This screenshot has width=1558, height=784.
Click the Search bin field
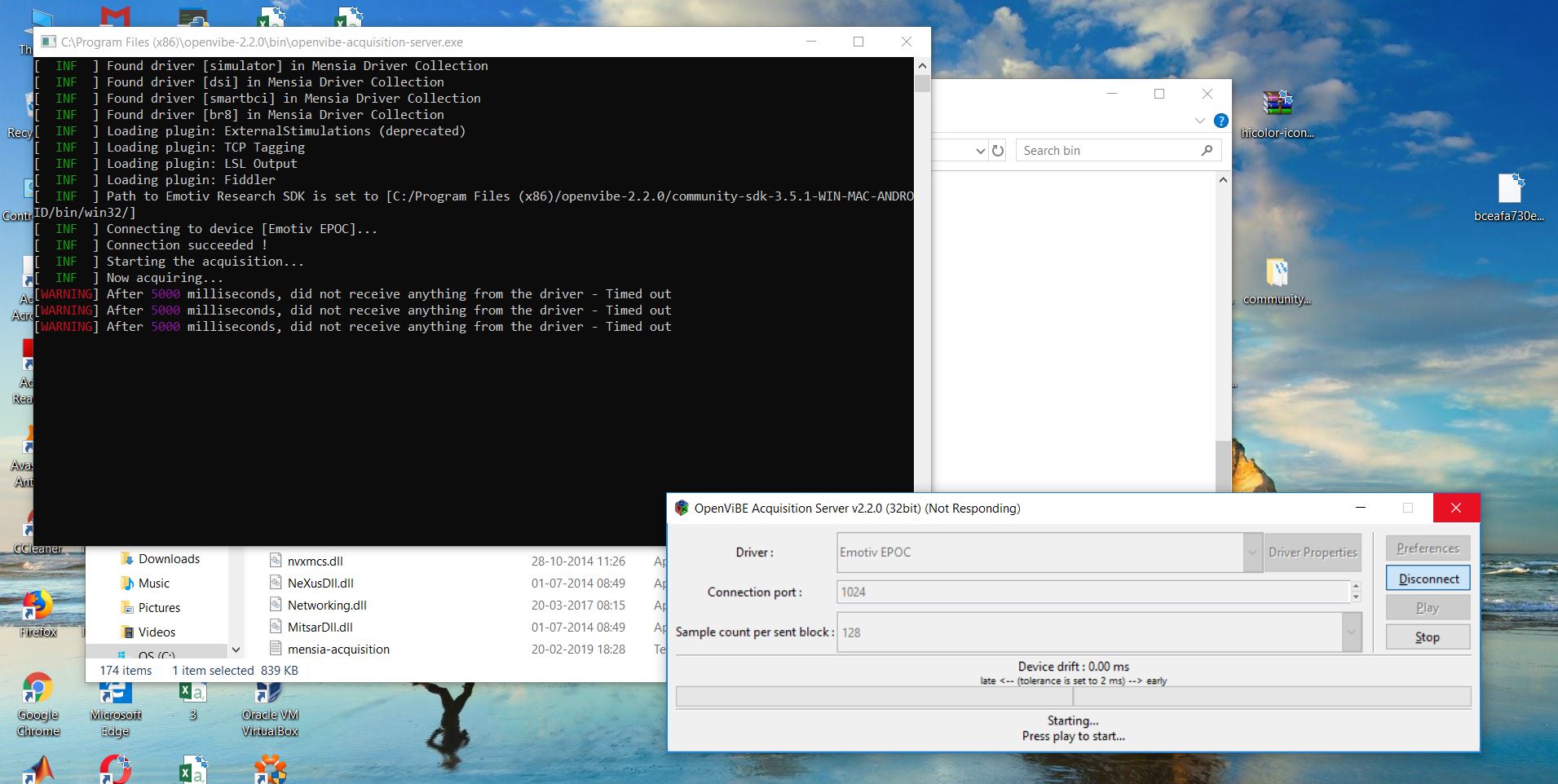1118,151
